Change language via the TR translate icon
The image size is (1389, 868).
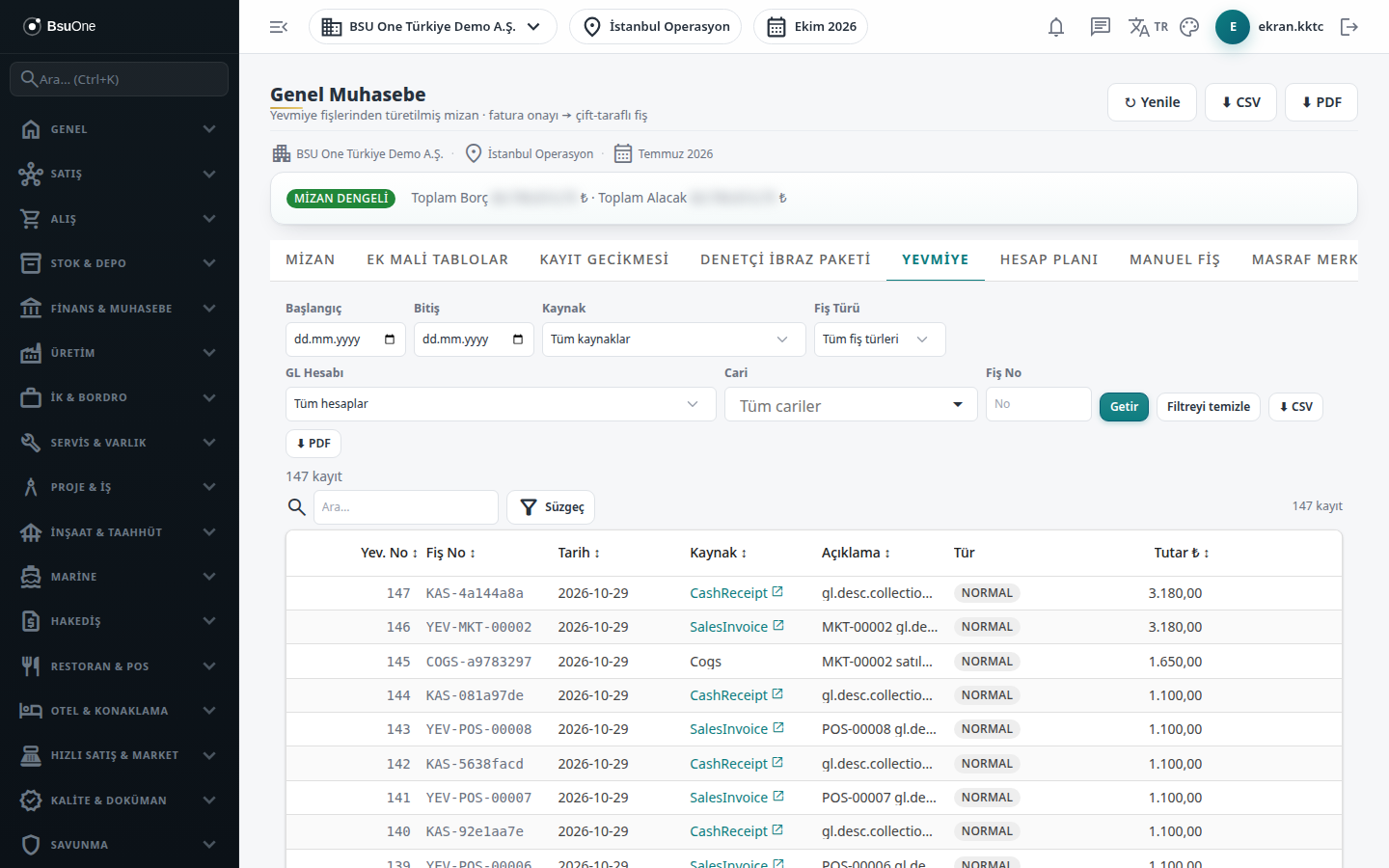[x=1148, y=27]
